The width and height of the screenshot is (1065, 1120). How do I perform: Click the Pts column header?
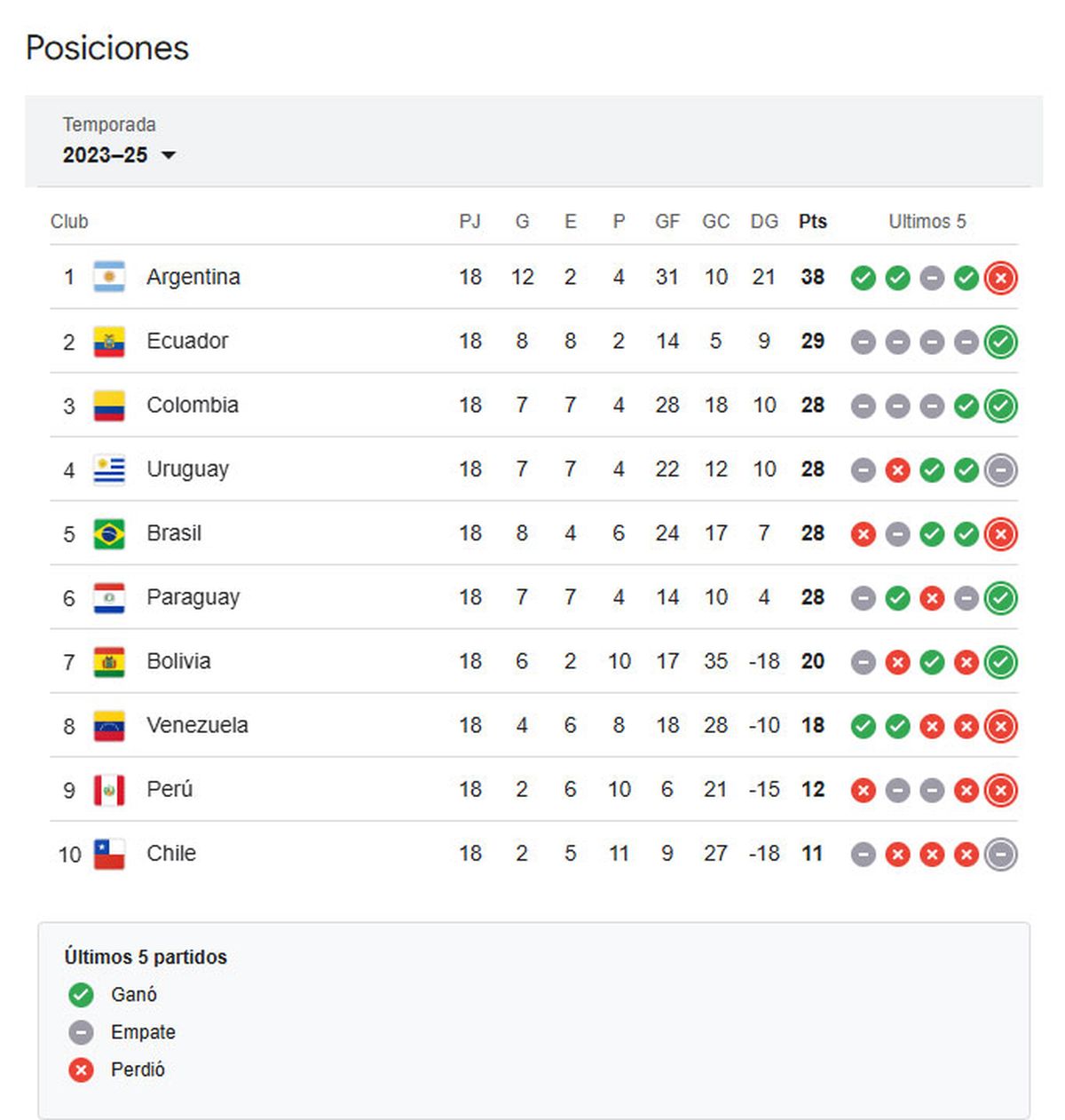click(812, 221)
